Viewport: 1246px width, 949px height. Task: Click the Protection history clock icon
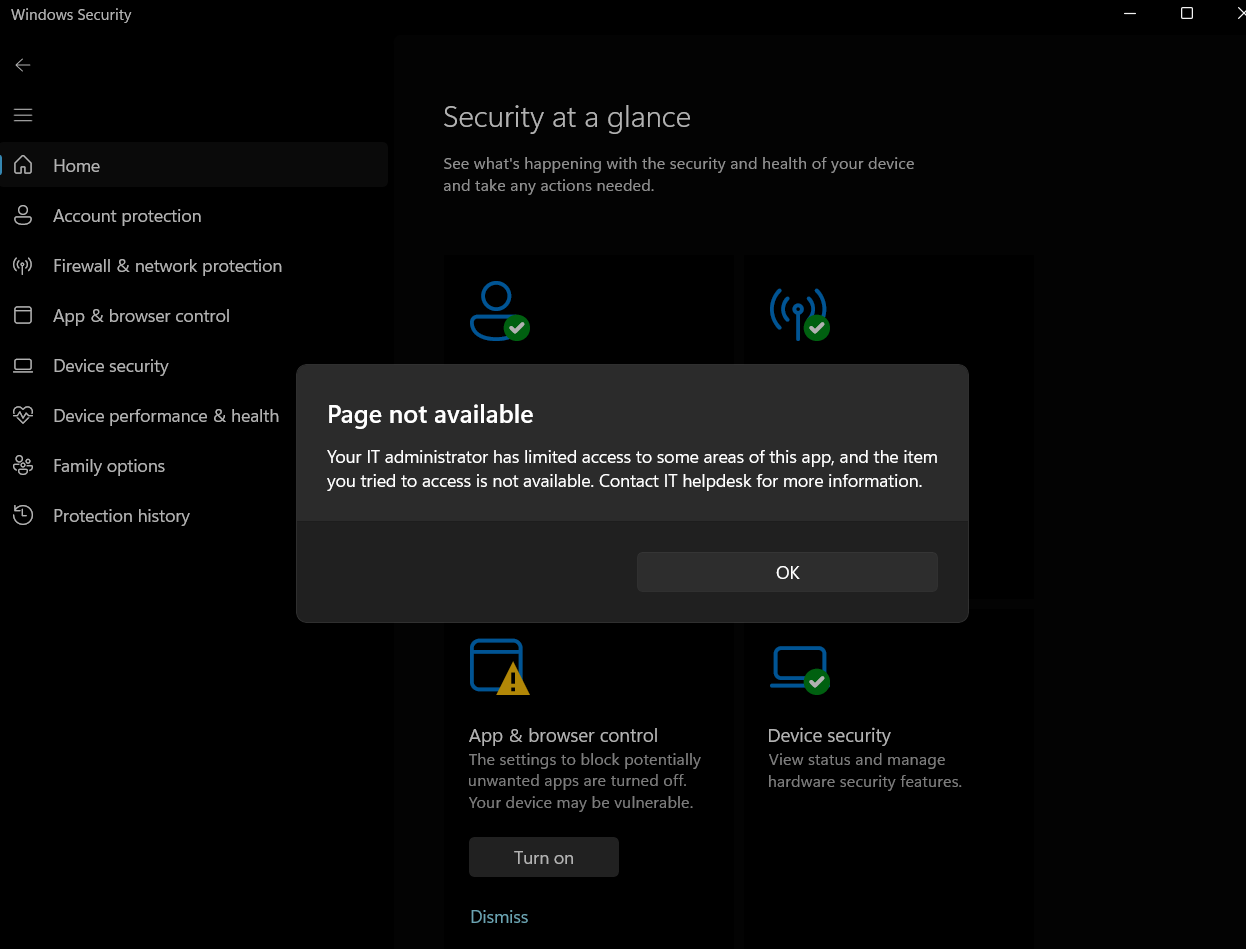[x=23, y=515]
